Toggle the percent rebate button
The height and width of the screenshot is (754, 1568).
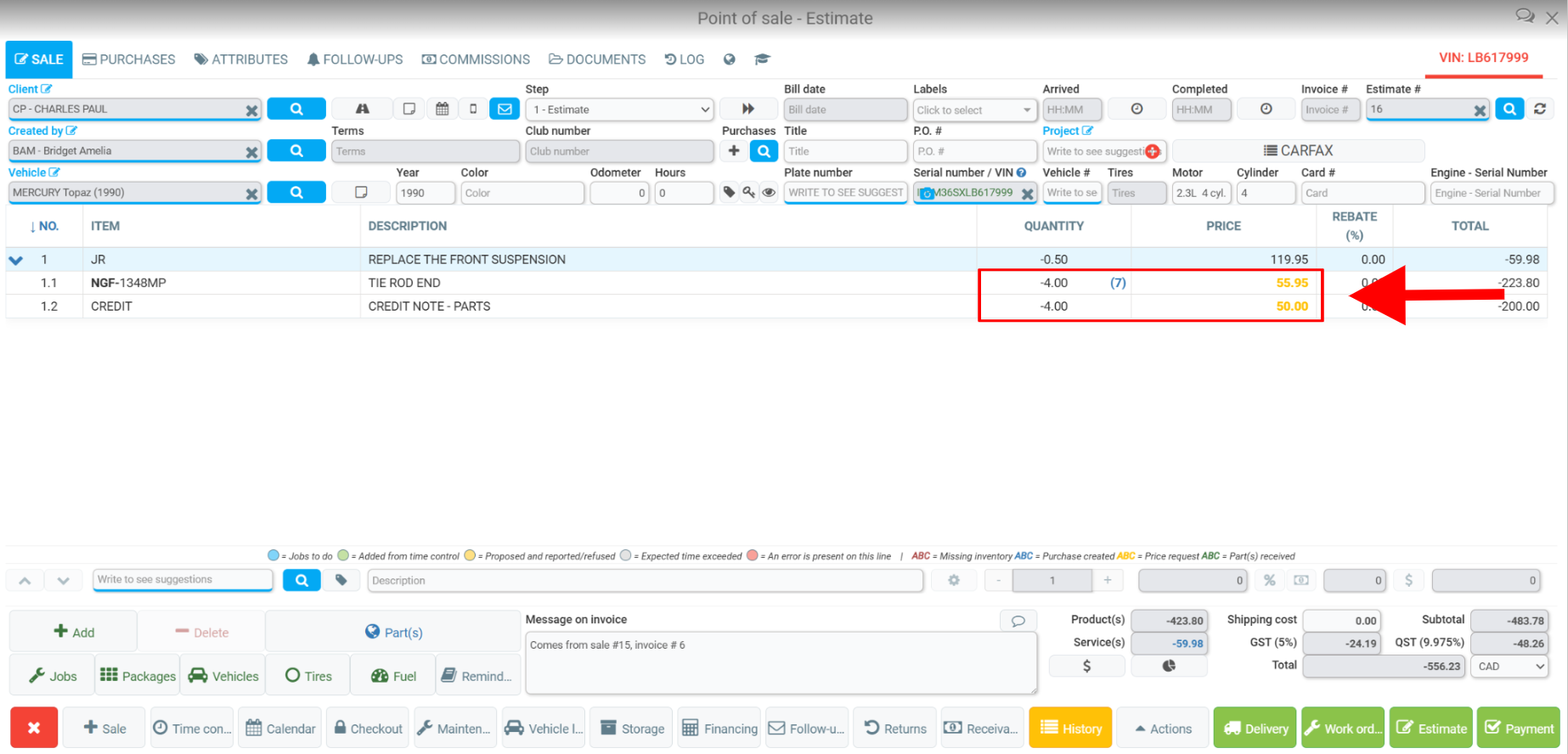click(1269, 580)
